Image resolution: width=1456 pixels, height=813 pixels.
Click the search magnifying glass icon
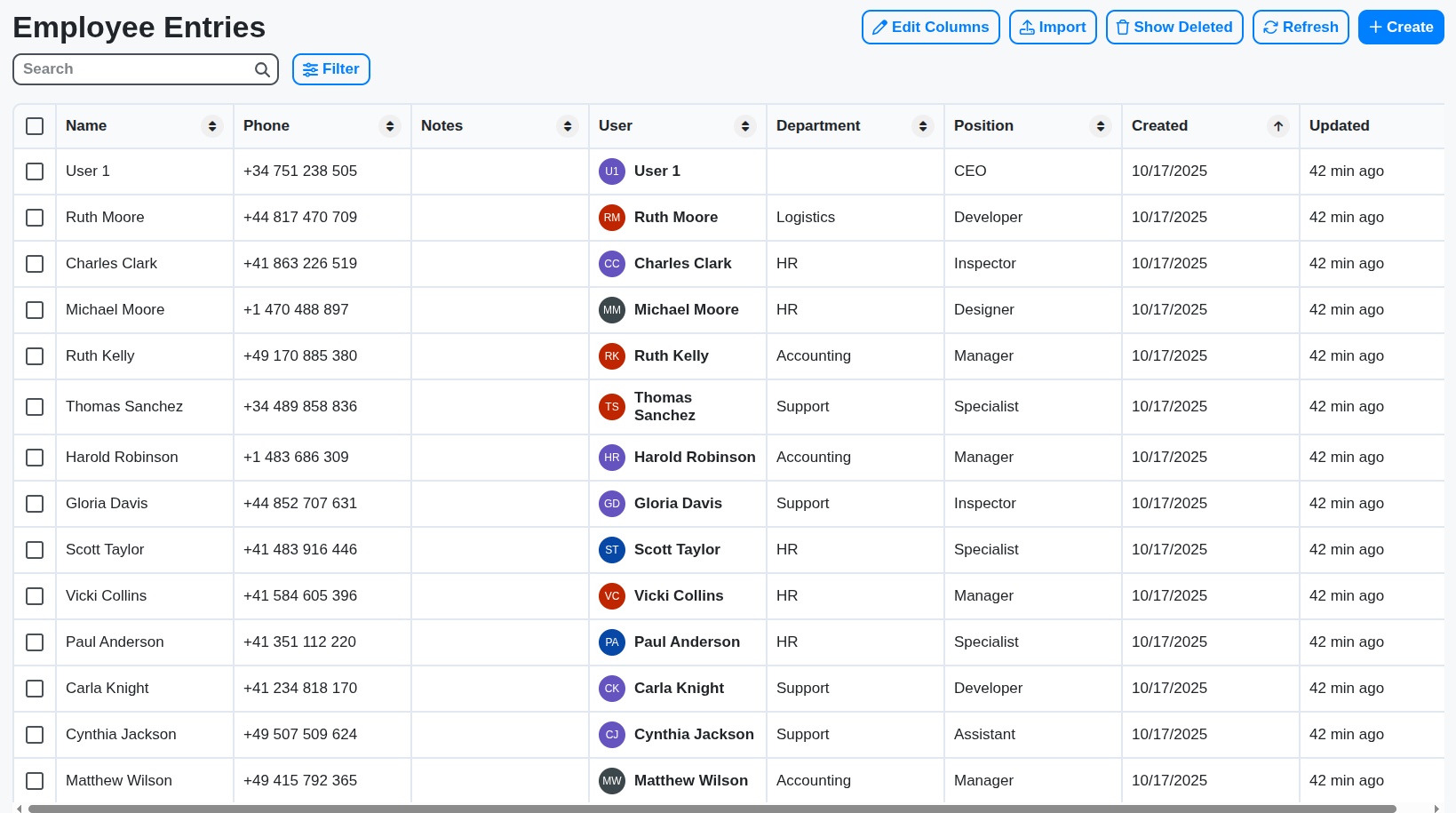pos(262,68)
